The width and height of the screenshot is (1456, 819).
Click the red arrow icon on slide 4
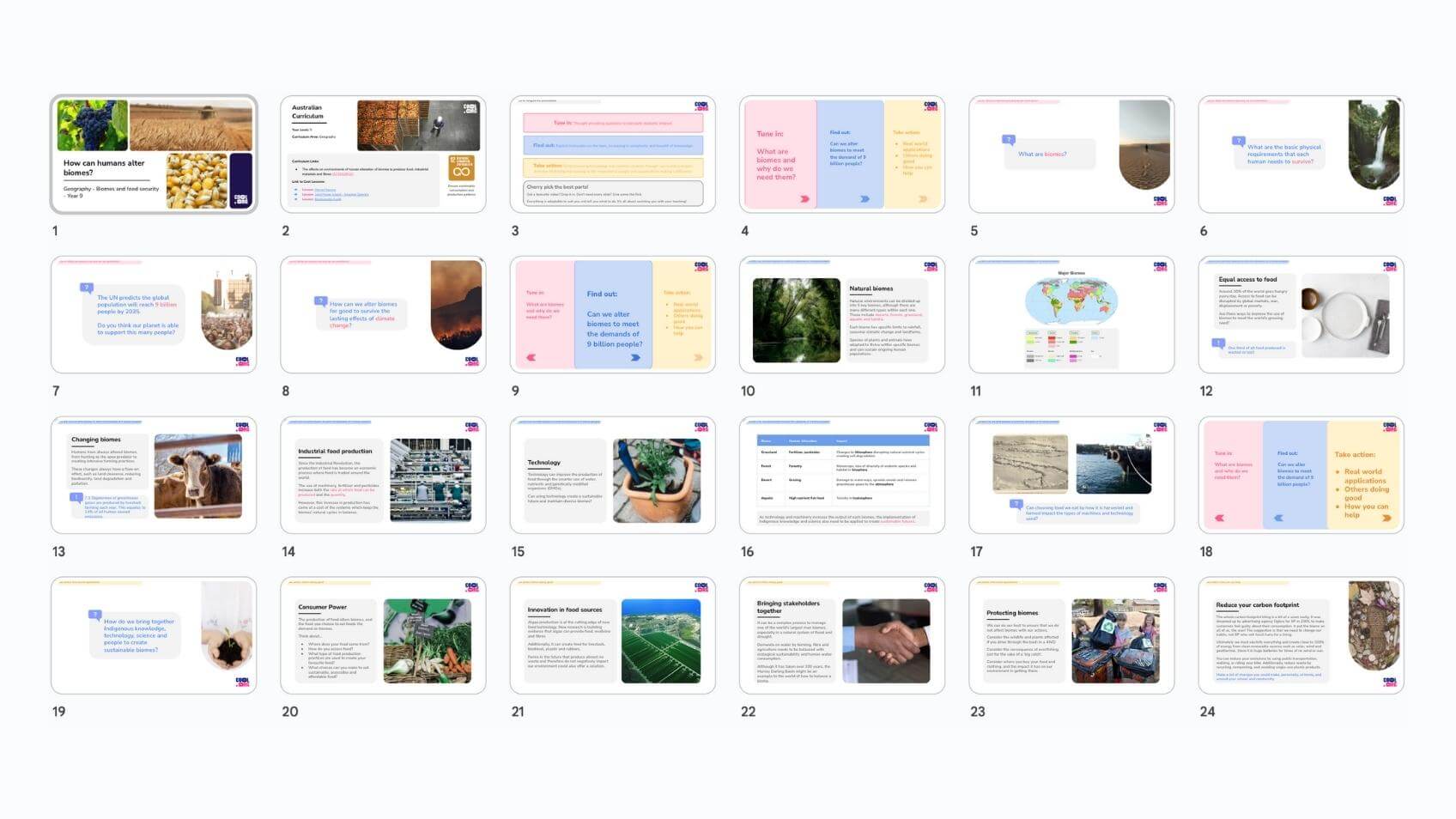(x=804, y=198)
